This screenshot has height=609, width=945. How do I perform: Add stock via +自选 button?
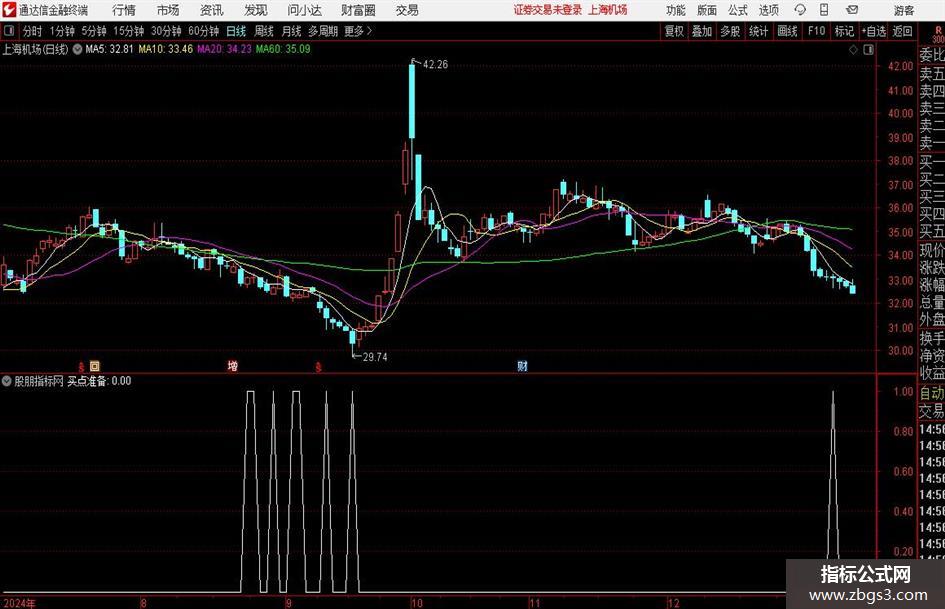coord(874,31)
